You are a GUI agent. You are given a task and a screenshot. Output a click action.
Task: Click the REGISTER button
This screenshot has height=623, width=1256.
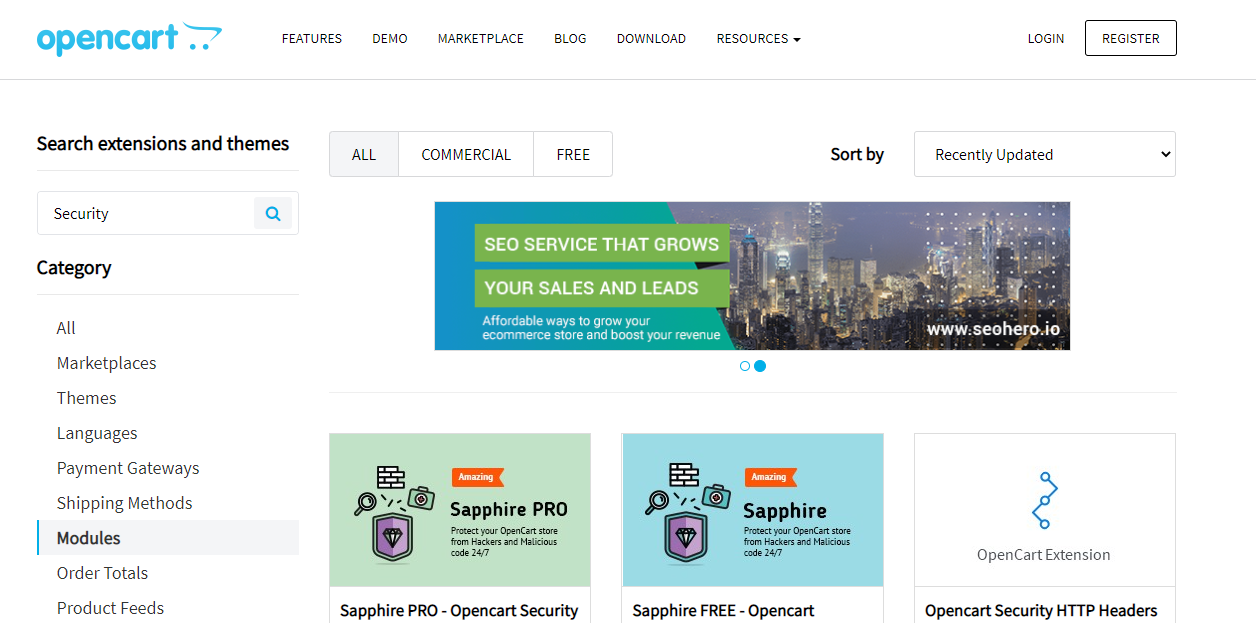[x=1130, y=38]
